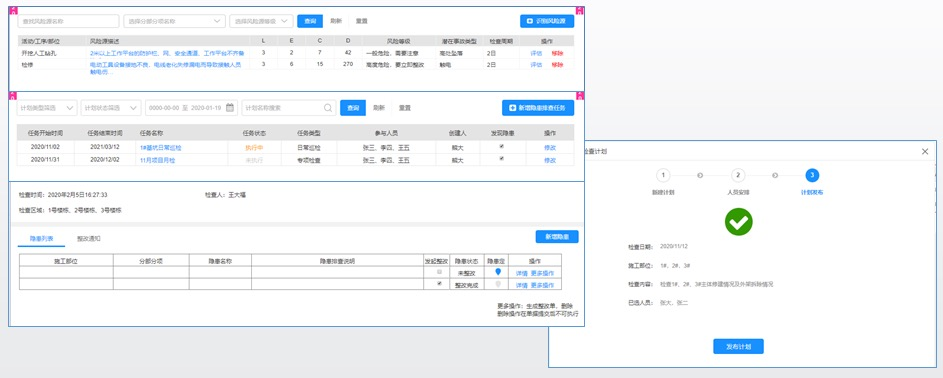The height and width of the screenshot is (378, 943).
Task: Click the 新增隐患 button
Action: pyautogui.click(x=557, y=237)
